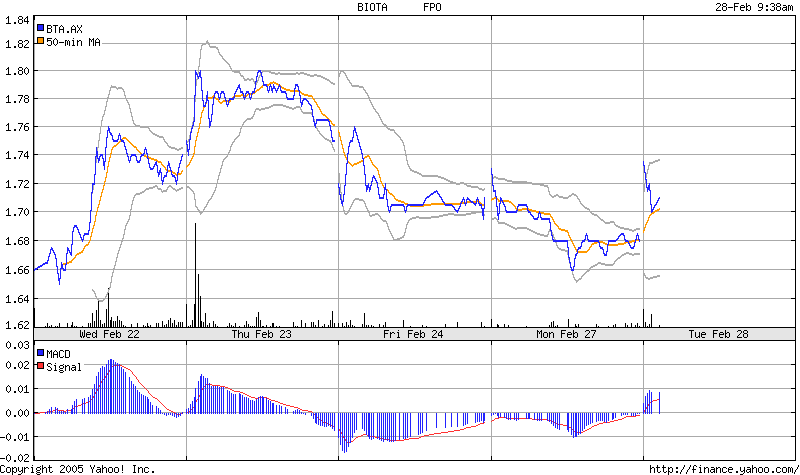Viewport: 800px width, 475px height.
Task: Click the 1.70 price axis label
Action: coord(17,211)
